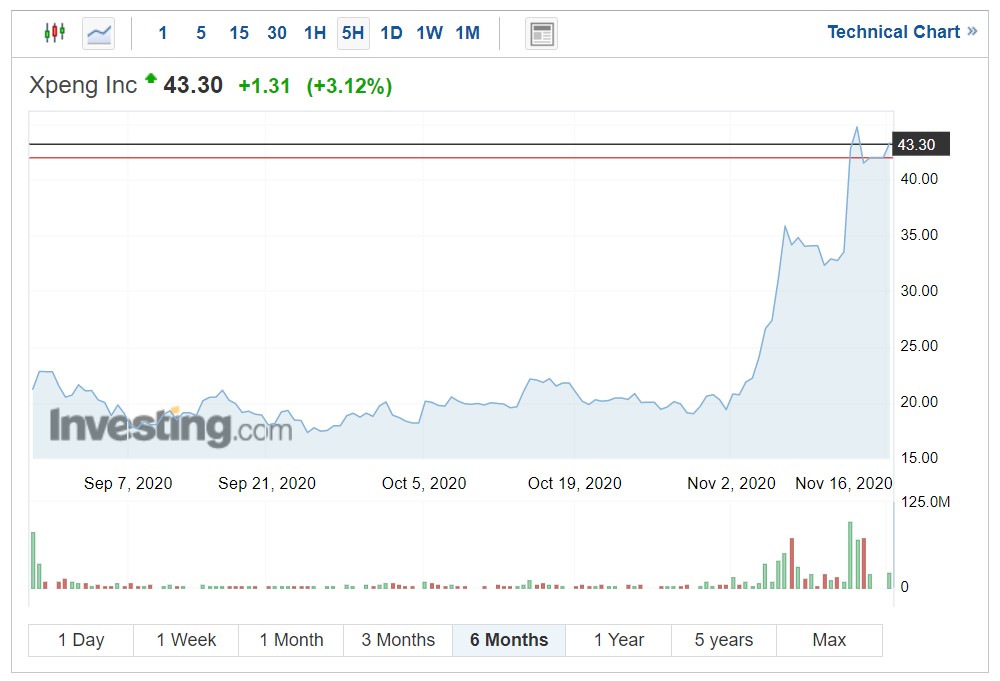
Task: Switch to the daily 1D interval
Action: (x=390, y=32)
